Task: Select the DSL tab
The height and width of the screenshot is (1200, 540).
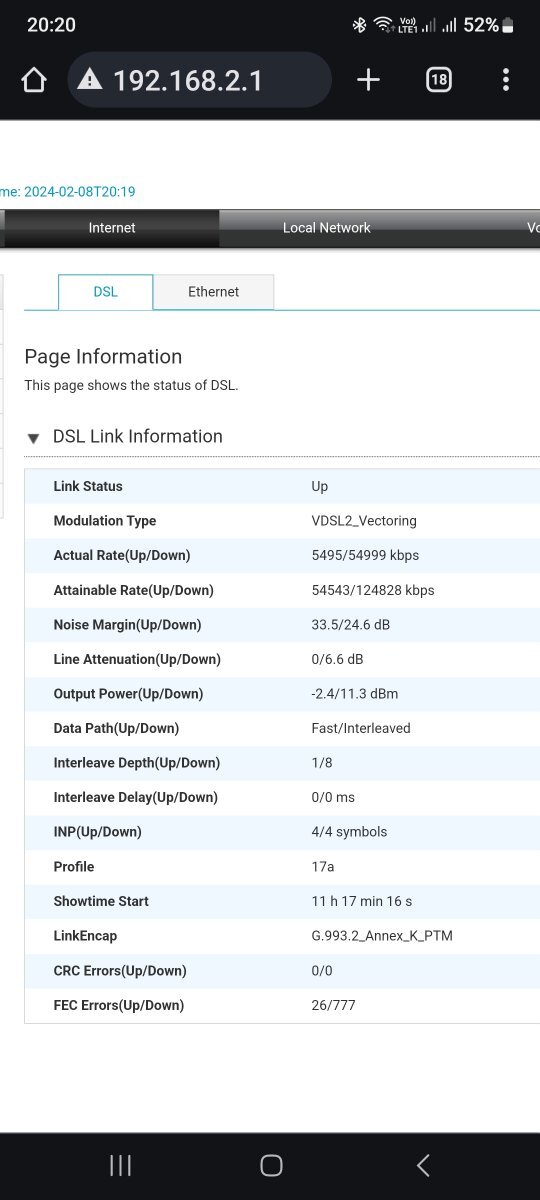Action: pos(105,292)
